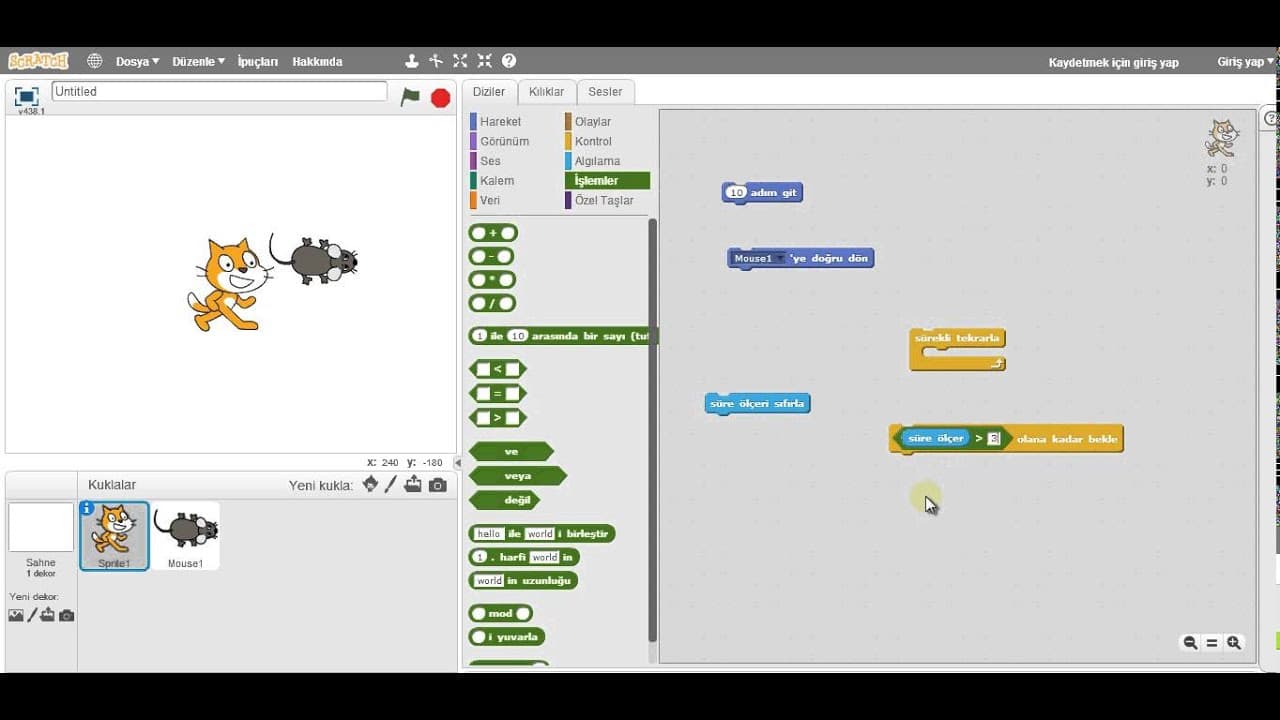The height and width of the screenshot is (720, 1280).
Task: Open the language globe menu
Action: click(95, 61)
